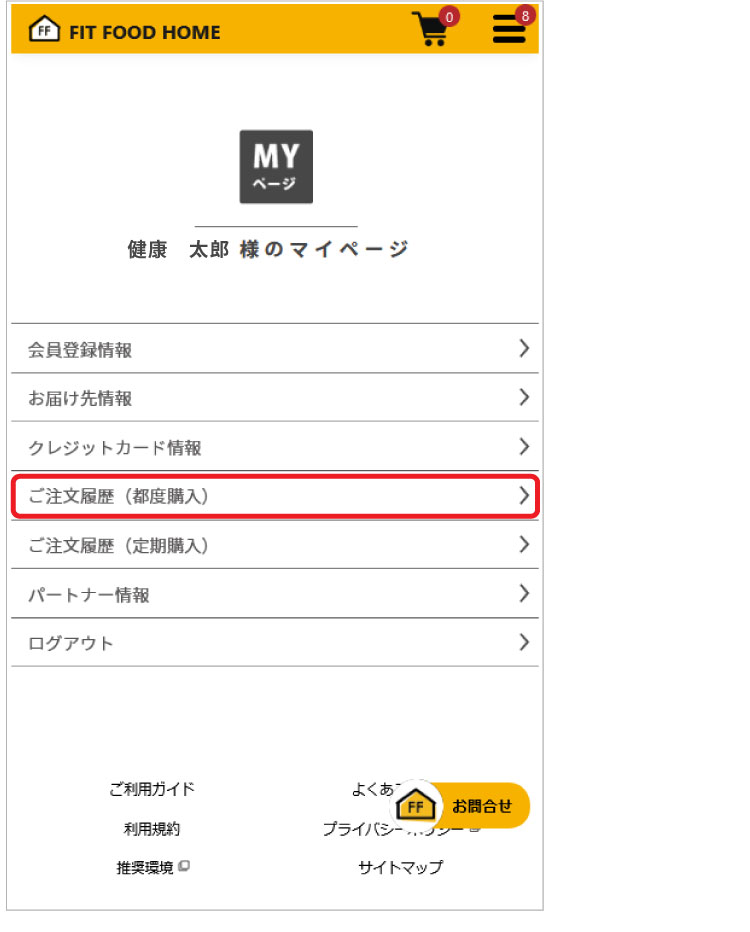Open ご注文履歴（都度購入）menu item
Image resolution: width=750 pixels, height=932 pixels.
click(x=275, y=496)
